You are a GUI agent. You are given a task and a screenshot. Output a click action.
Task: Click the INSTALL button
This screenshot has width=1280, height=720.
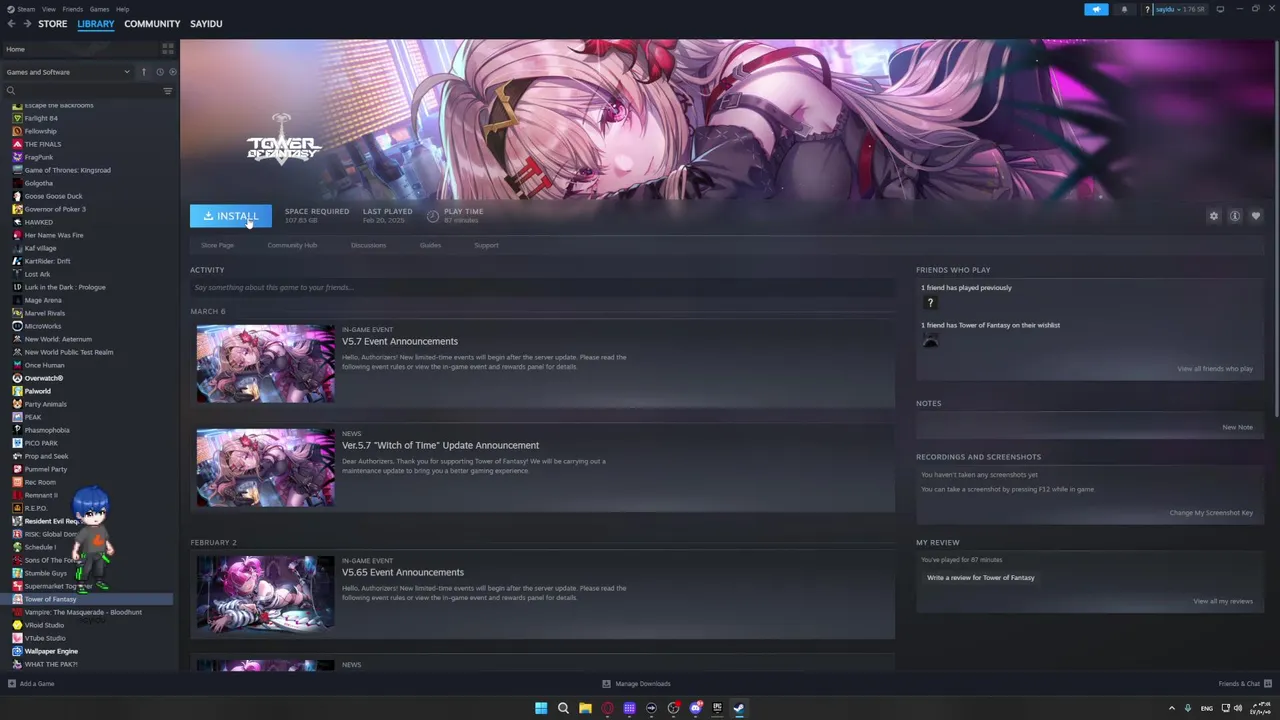click(231, 216)
